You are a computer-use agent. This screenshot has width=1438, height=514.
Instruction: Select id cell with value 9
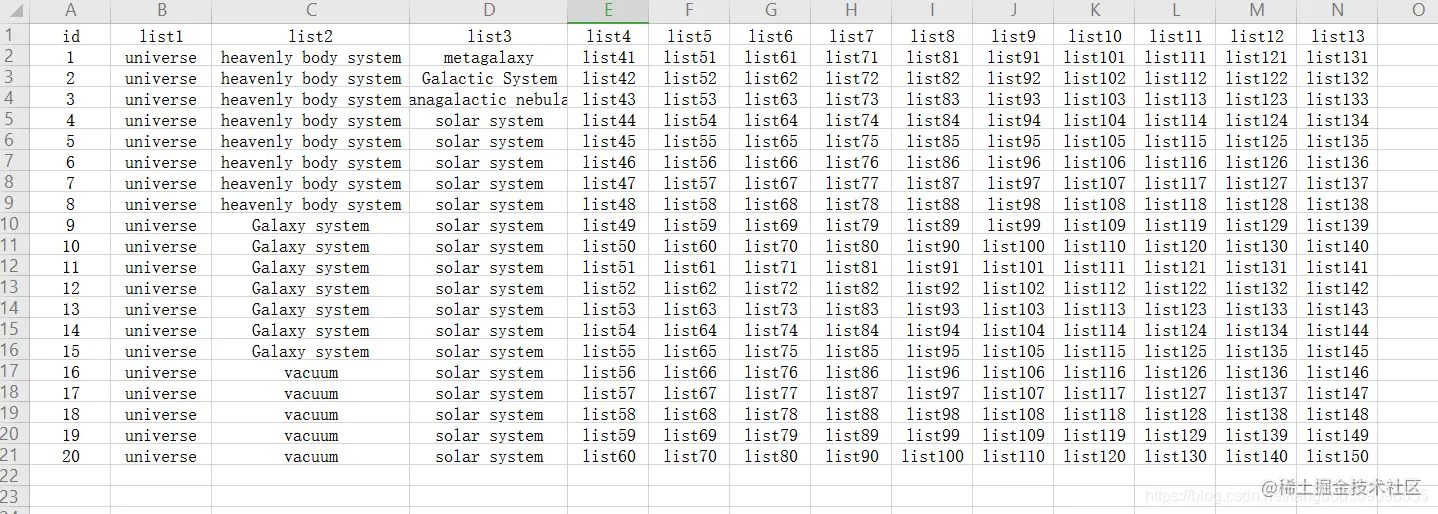pos(71,225)
